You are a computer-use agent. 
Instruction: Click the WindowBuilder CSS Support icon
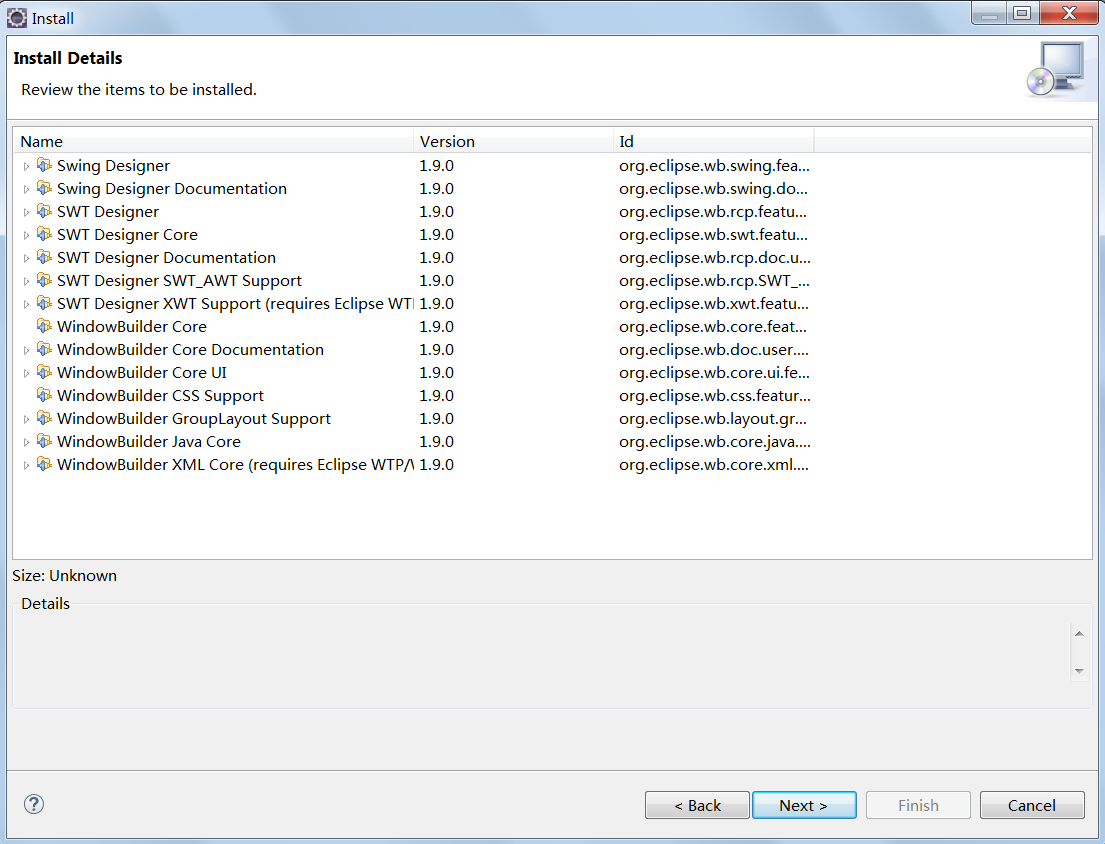tap(44, 395)
